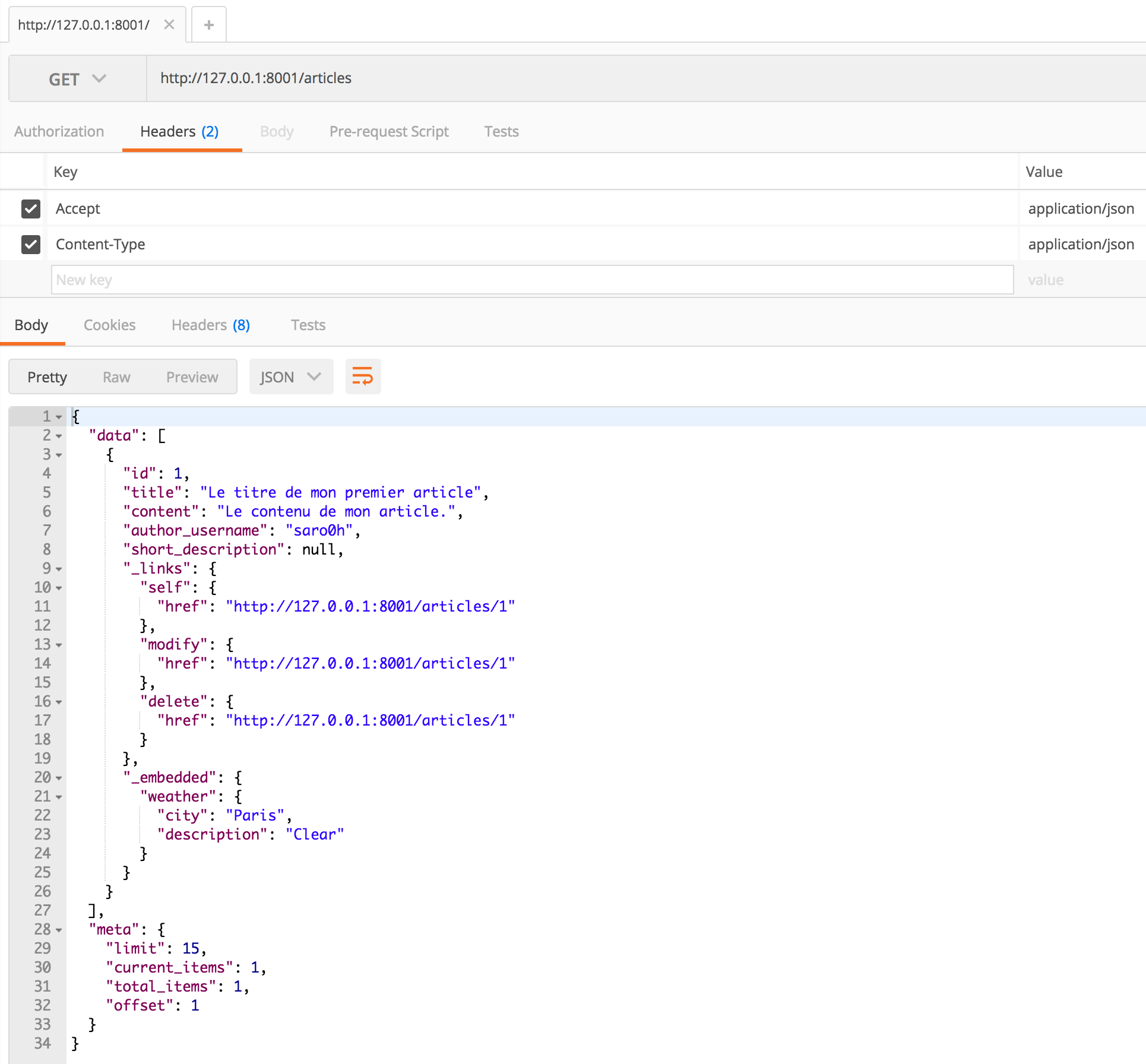Open the JSON format dropdown
The image size is (1146, 1064).
click(x=291, y=376)
